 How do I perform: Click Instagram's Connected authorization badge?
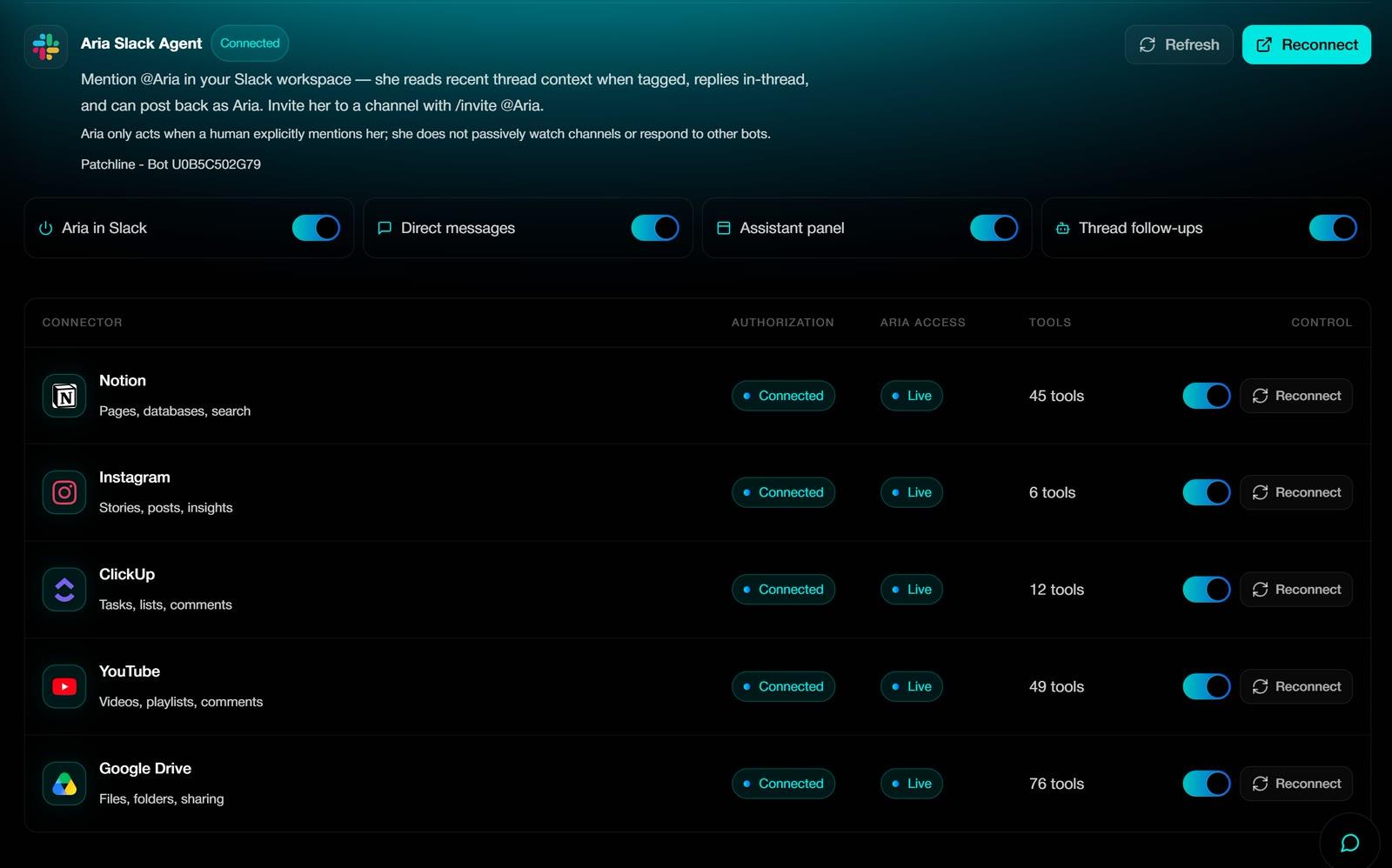point(783,492)
